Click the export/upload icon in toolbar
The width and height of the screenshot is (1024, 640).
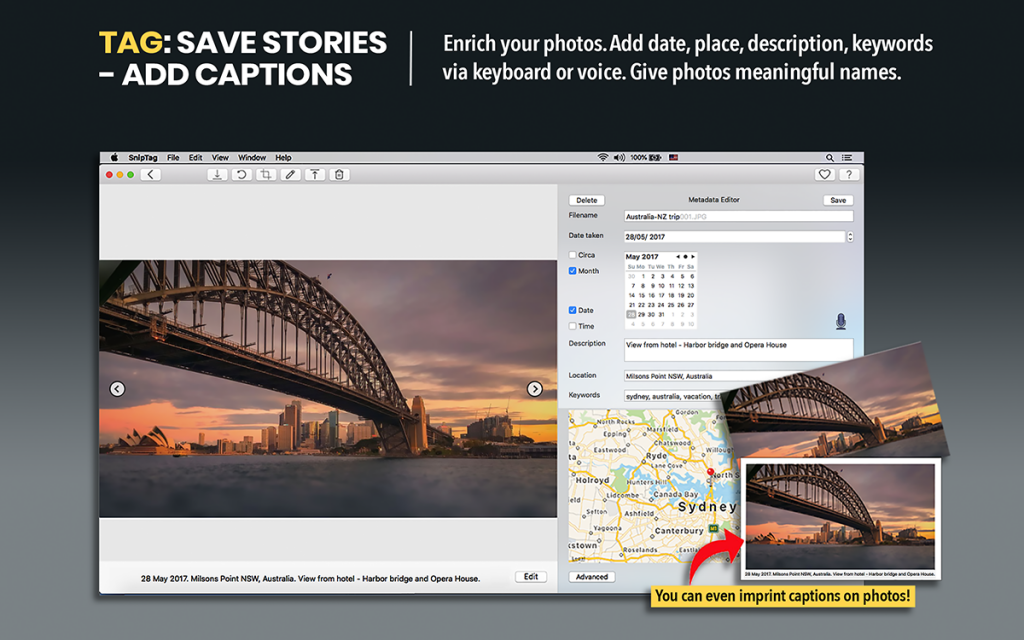click(315, 174)
